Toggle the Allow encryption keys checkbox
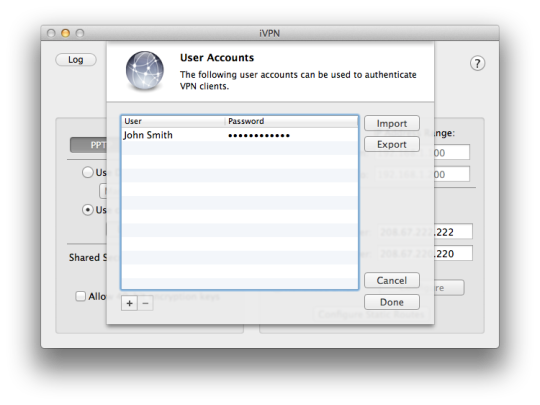 pyautogui.click(x=80, y=296)
